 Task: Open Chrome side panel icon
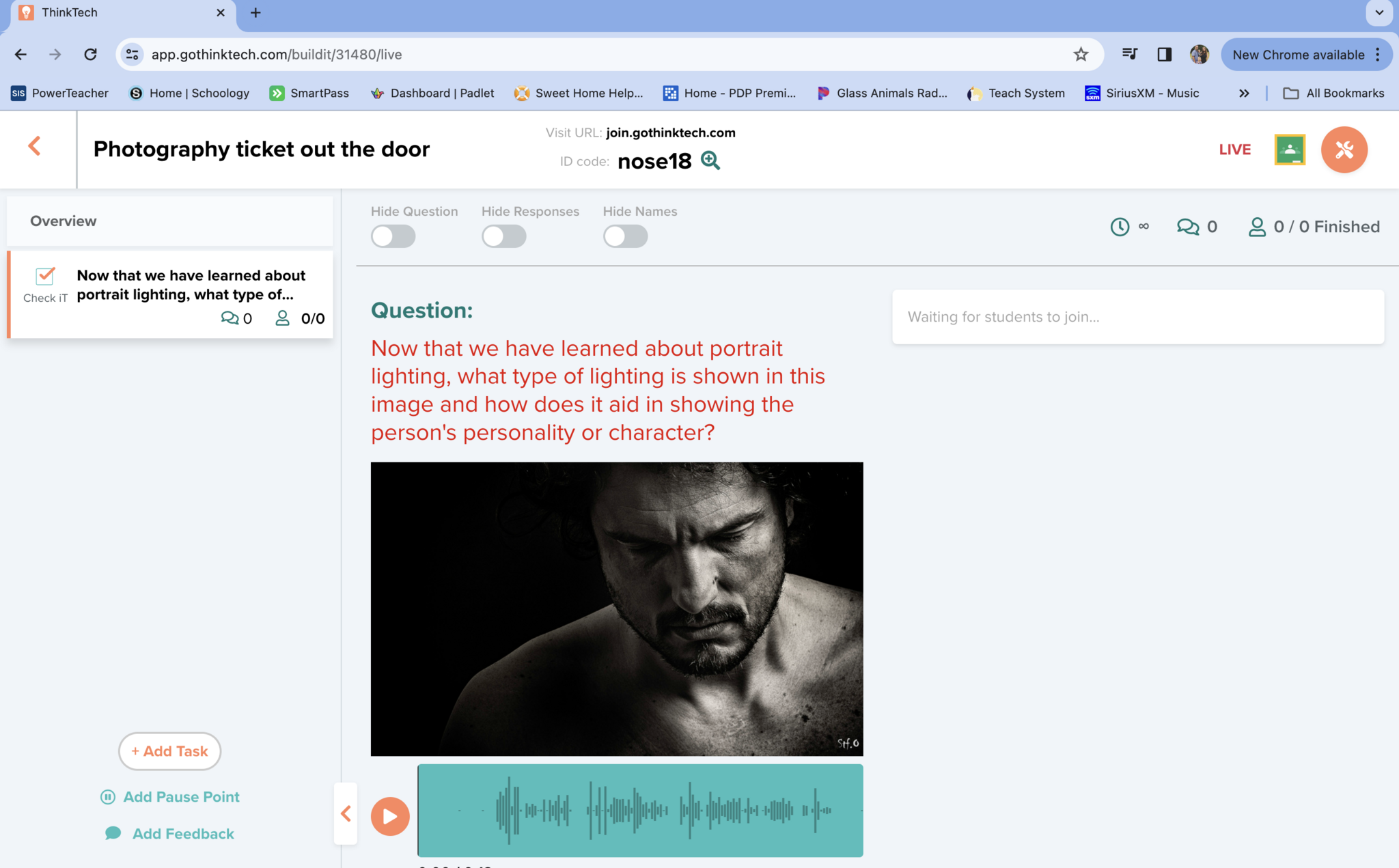(x=1165, y=55)
